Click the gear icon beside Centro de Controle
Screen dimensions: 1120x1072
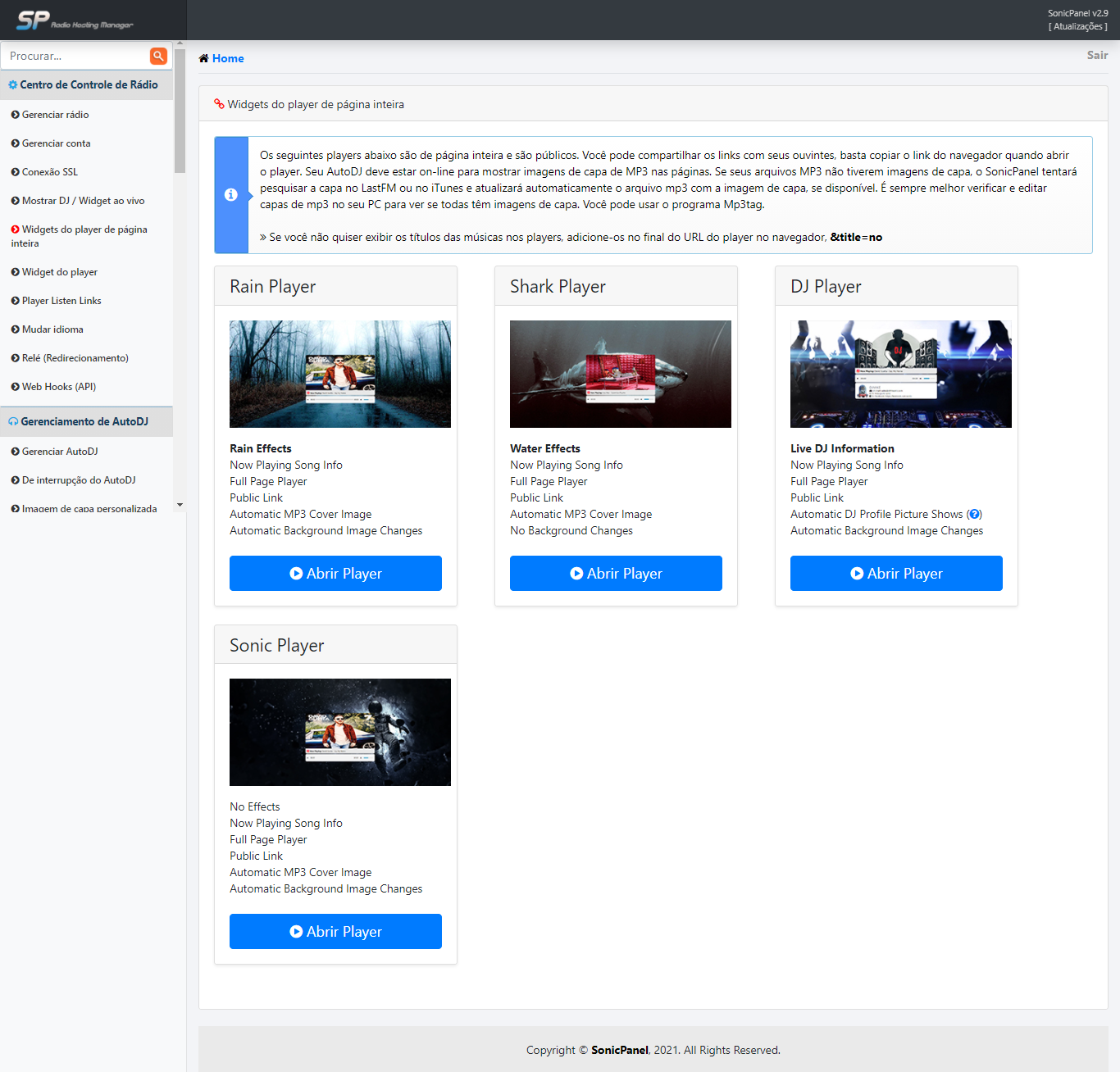tap(13, 85)
